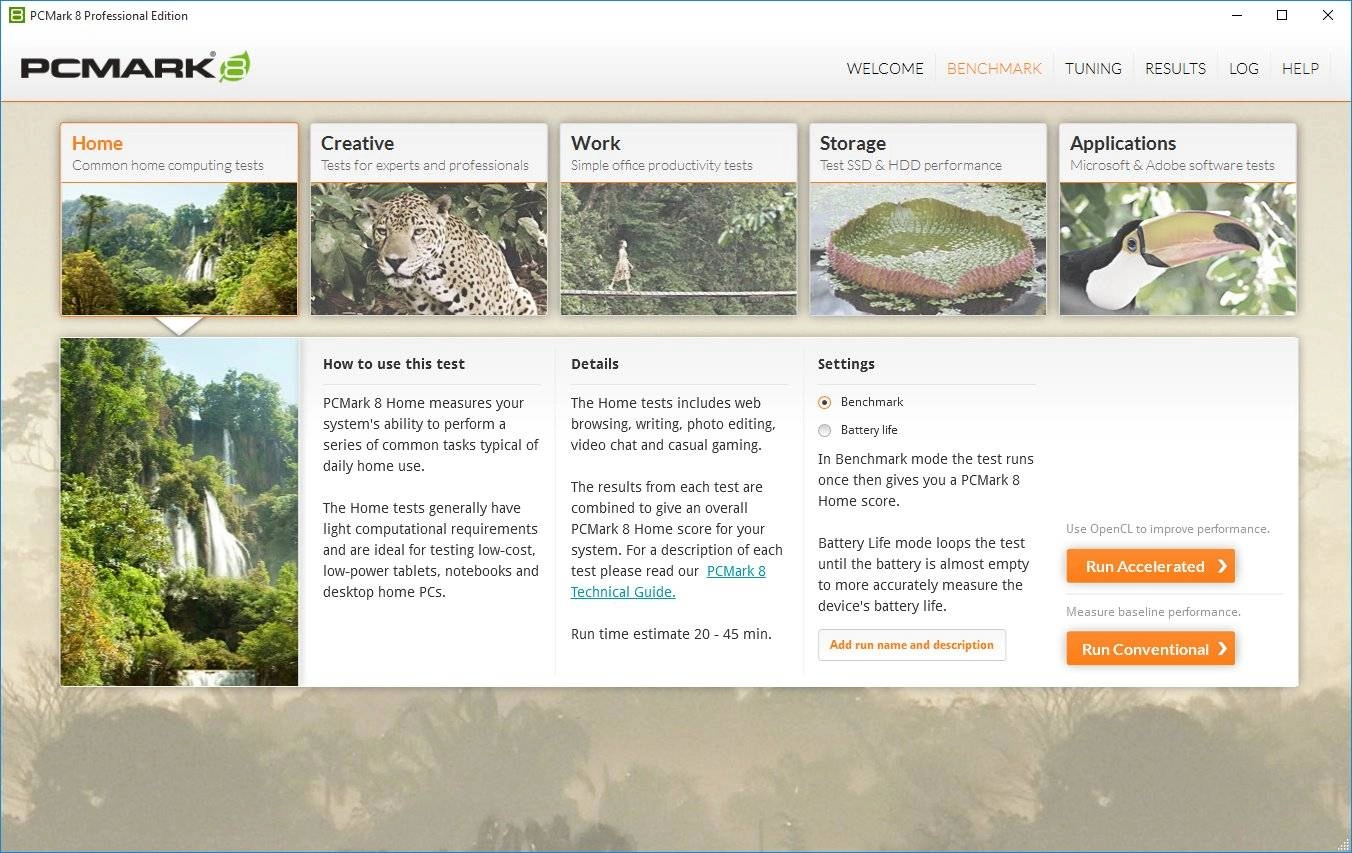The height and width of the screenshot is (853, 1352).
Task: Select the Home waterfall test card
Action: click(179, 219)
